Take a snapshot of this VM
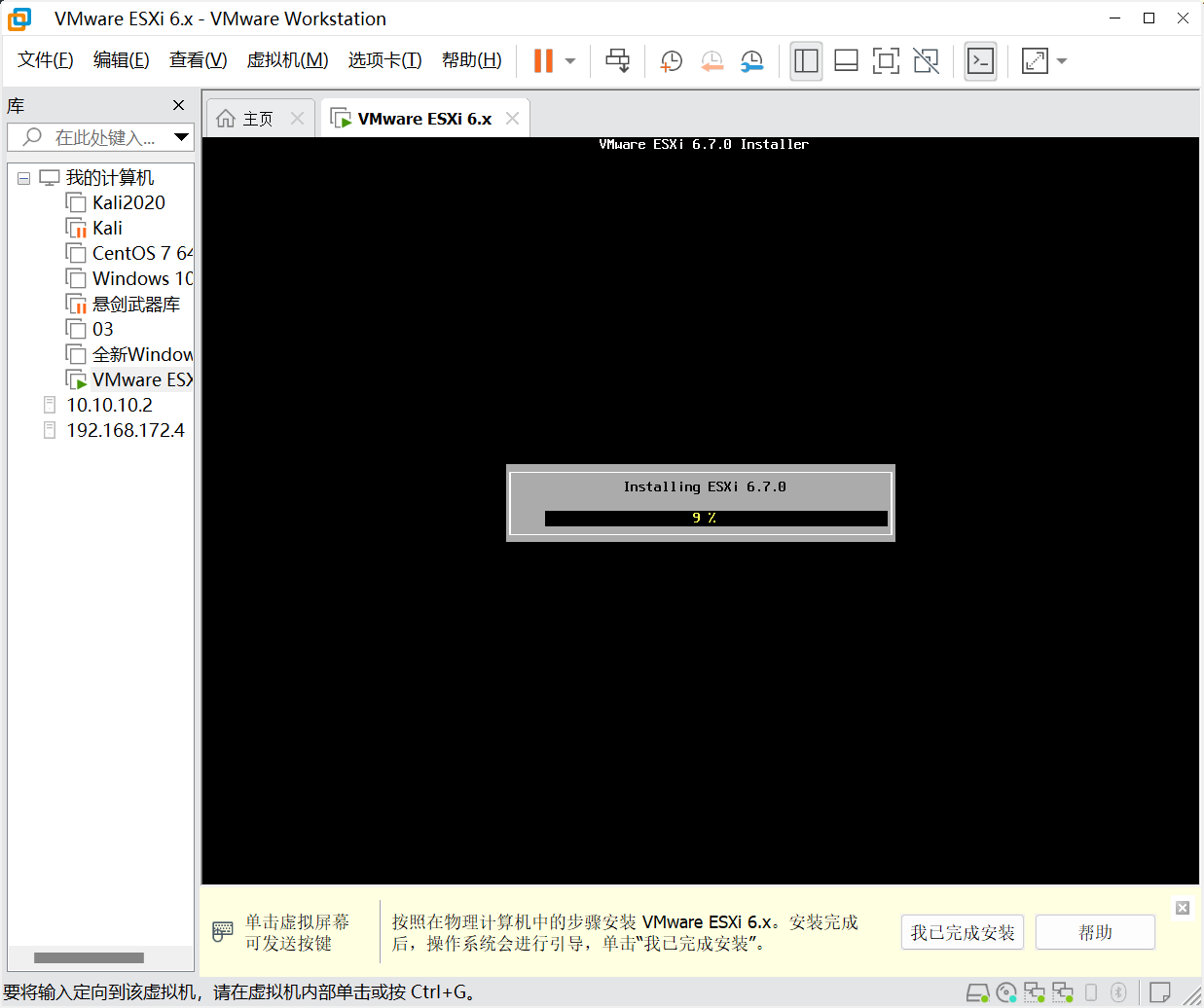 click(x=671, y=61)
